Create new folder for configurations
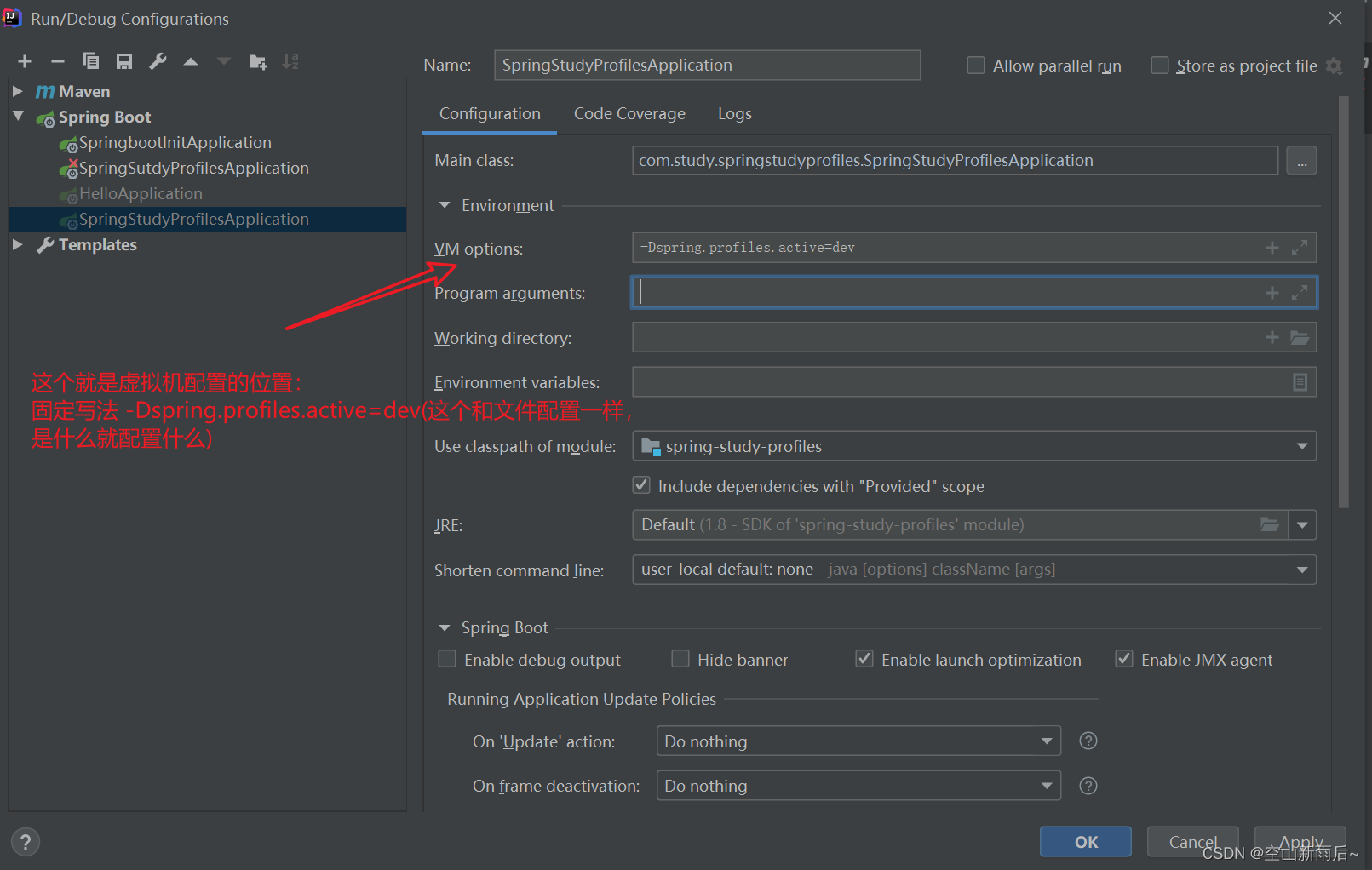Viewport: 1372px width, 870px height. [x=257, y=61]
